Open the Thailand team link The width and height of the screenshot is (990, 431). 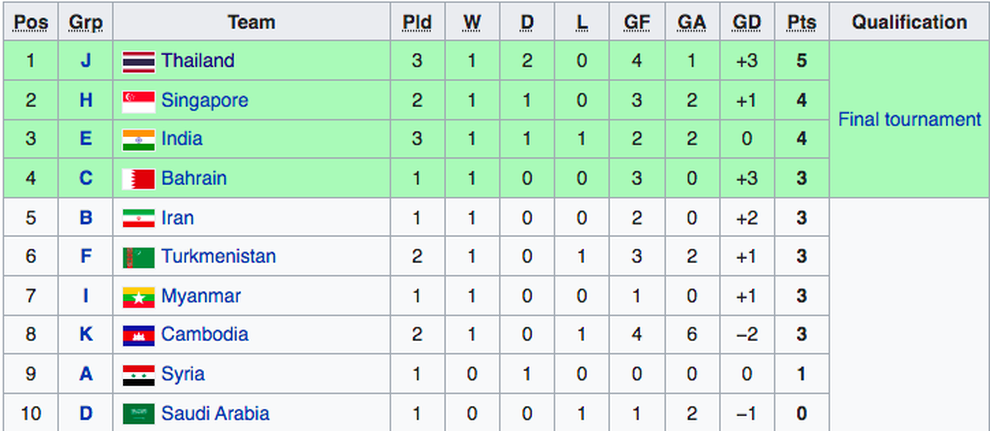coord(198,61)
